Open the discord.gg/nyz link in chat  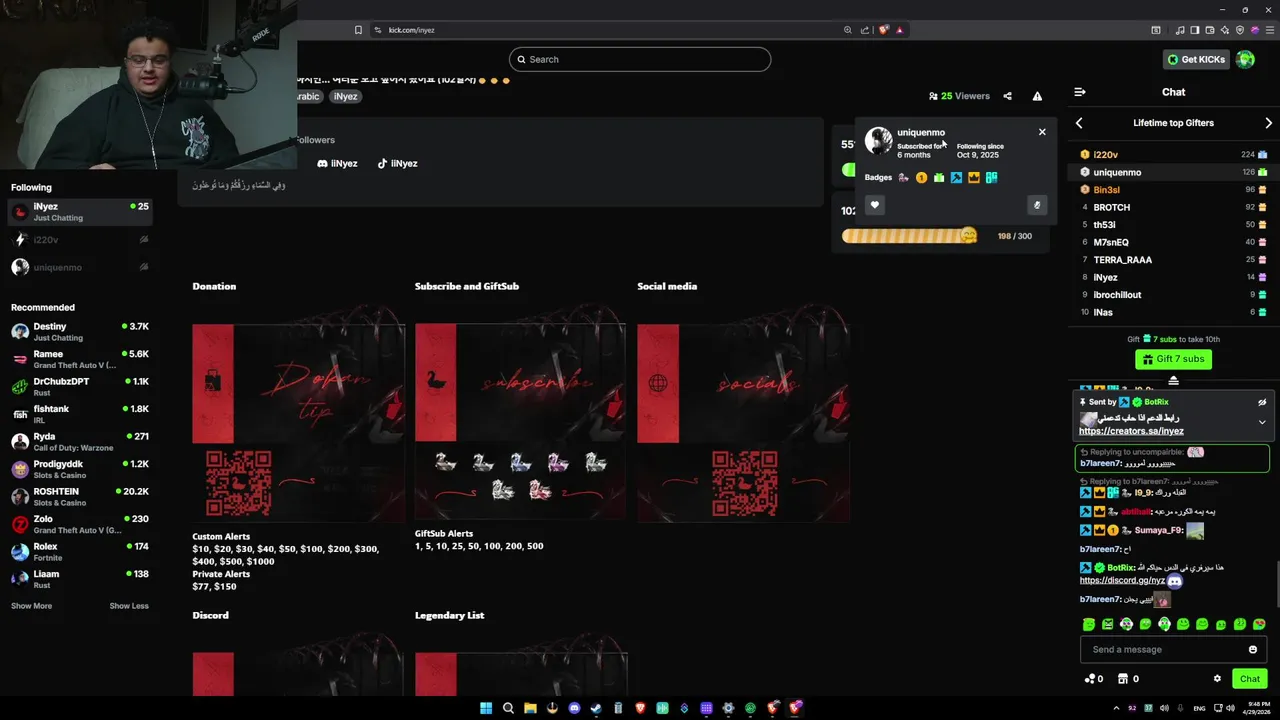pyautogui.click(x=1122, y=580)
